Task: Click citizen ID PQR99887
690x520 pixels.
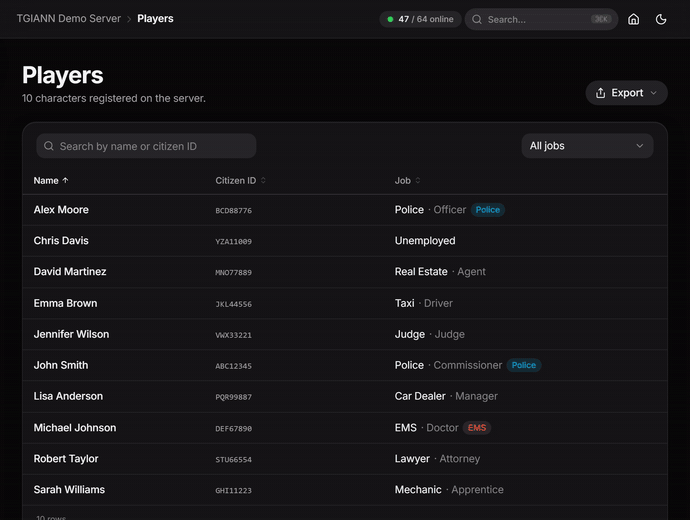Action: tap(234, 397)
